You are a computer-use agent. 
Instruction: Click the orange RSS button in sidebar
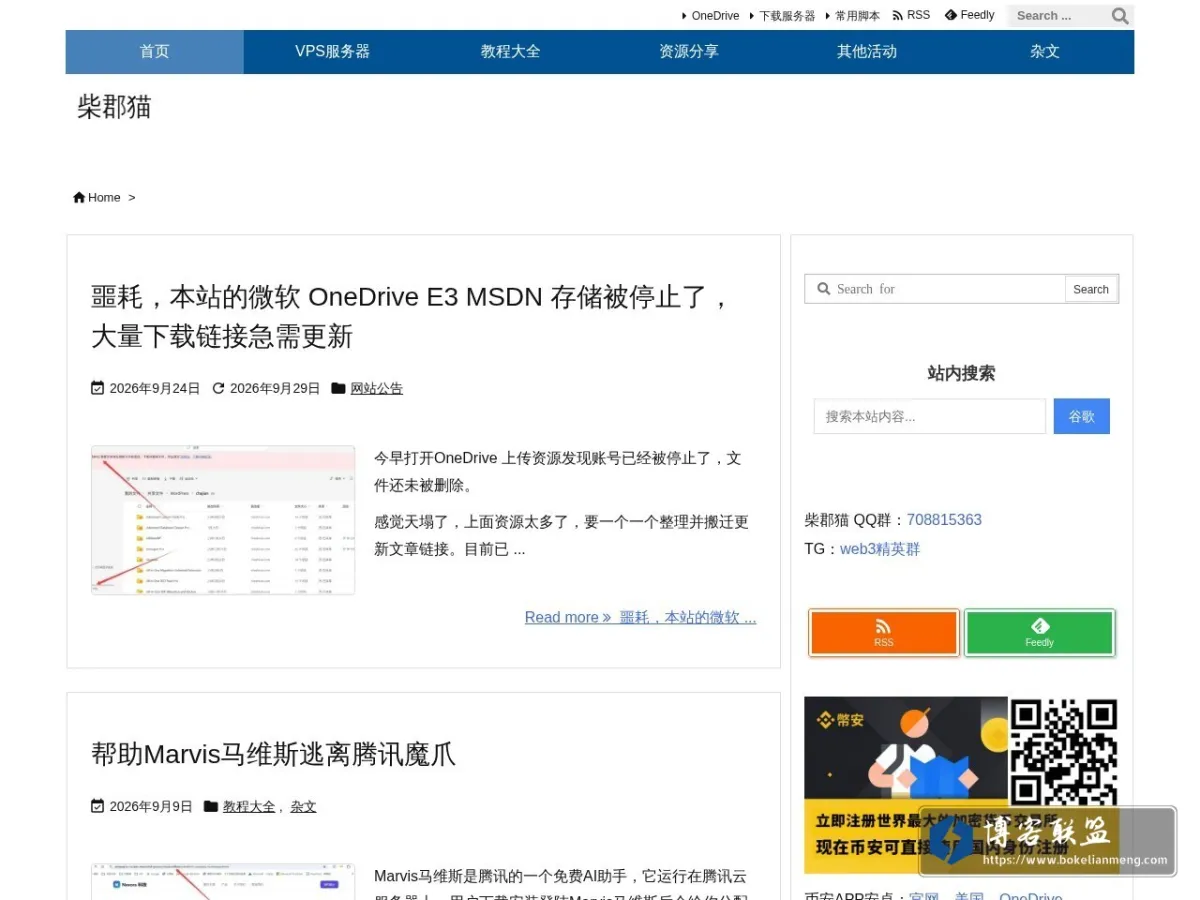(x=883, y=633)
